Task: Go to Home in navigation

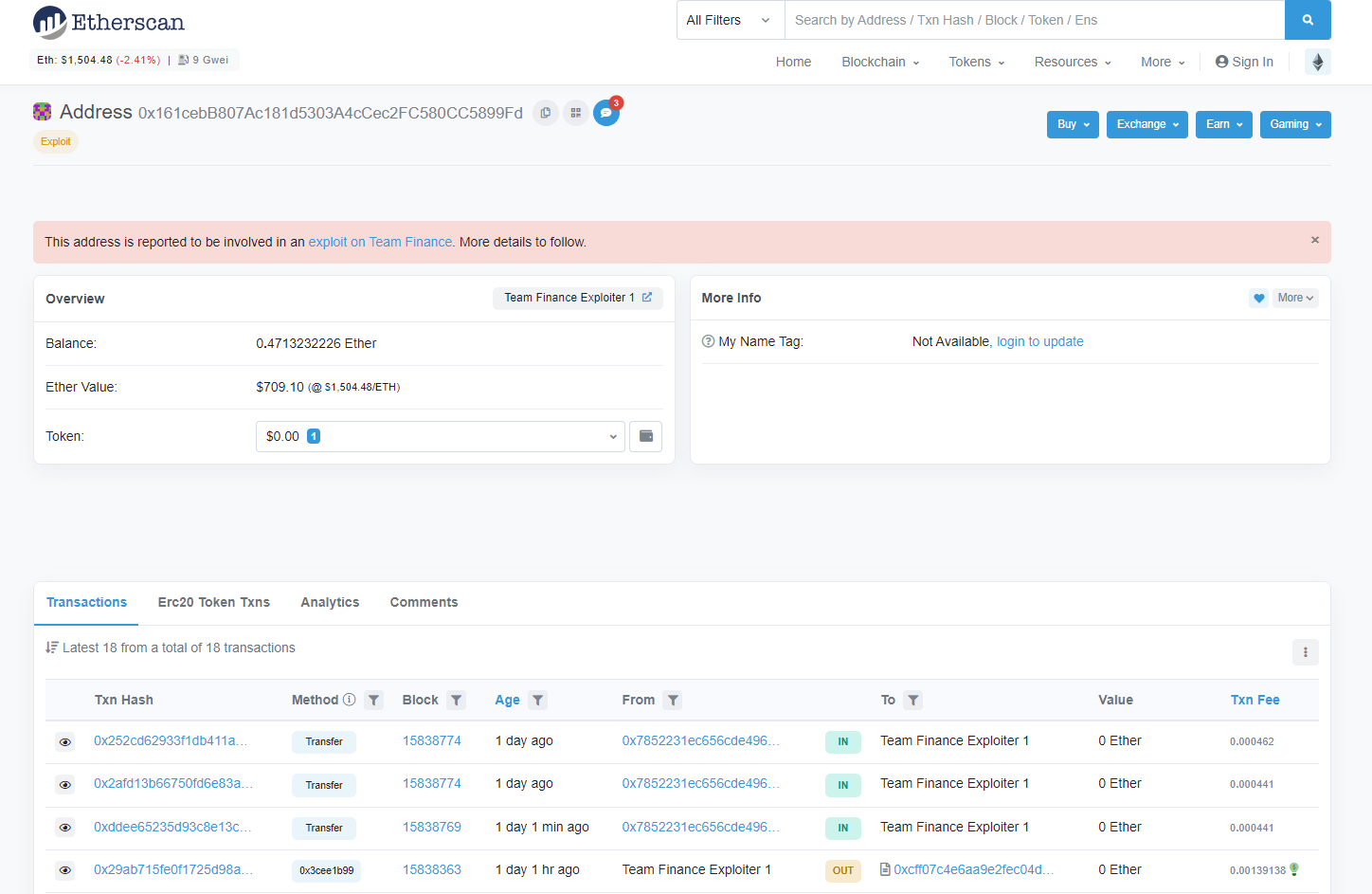Action: [793, 62]
